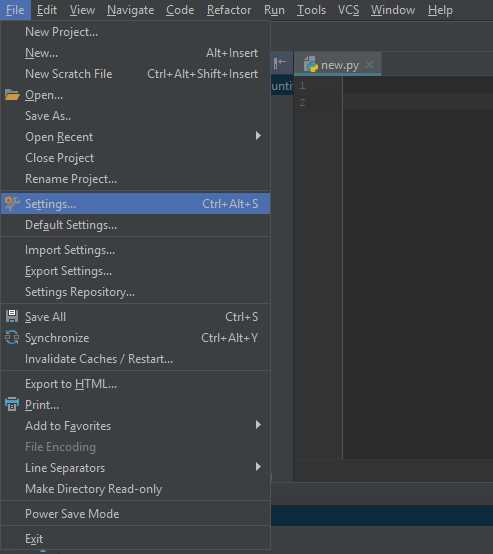Expand the Add to Favorites submenu
Screen dimensions: 493x554
coord(136,426)
